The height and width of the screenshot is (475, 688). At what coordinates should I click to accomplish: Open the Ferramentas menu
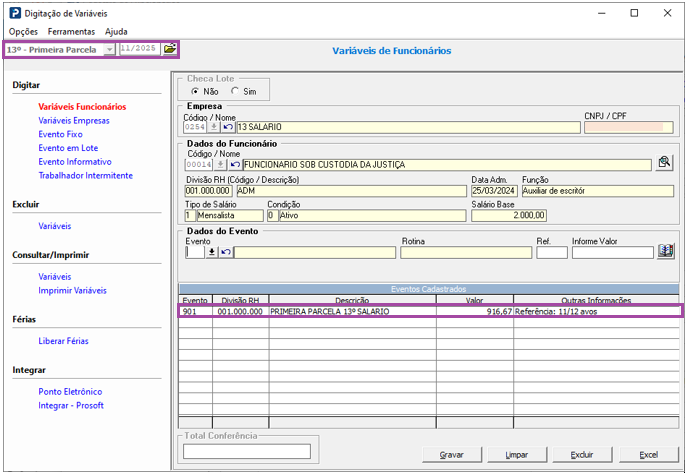coord(71,32)
